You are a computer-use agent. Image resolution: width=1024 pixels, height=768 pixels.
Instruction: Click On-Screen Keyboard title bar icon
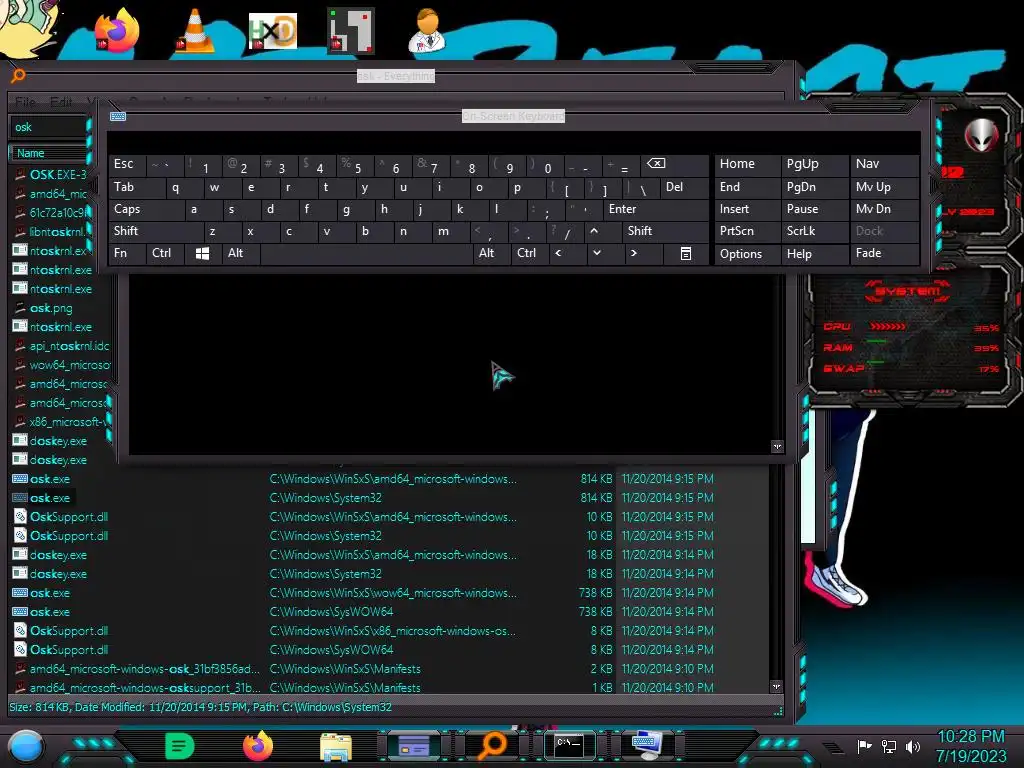point(118,116)
